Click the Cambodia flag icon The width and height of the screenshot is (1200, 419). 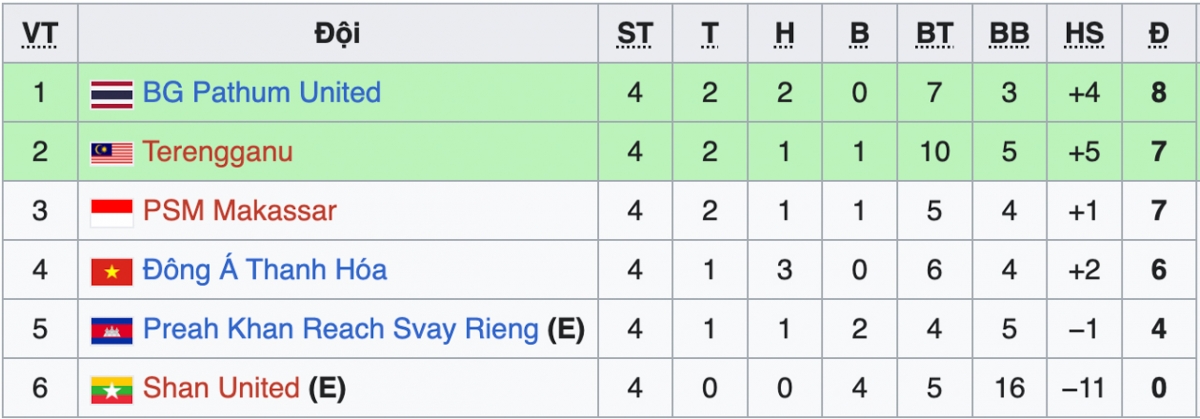[x=112, y=330]
